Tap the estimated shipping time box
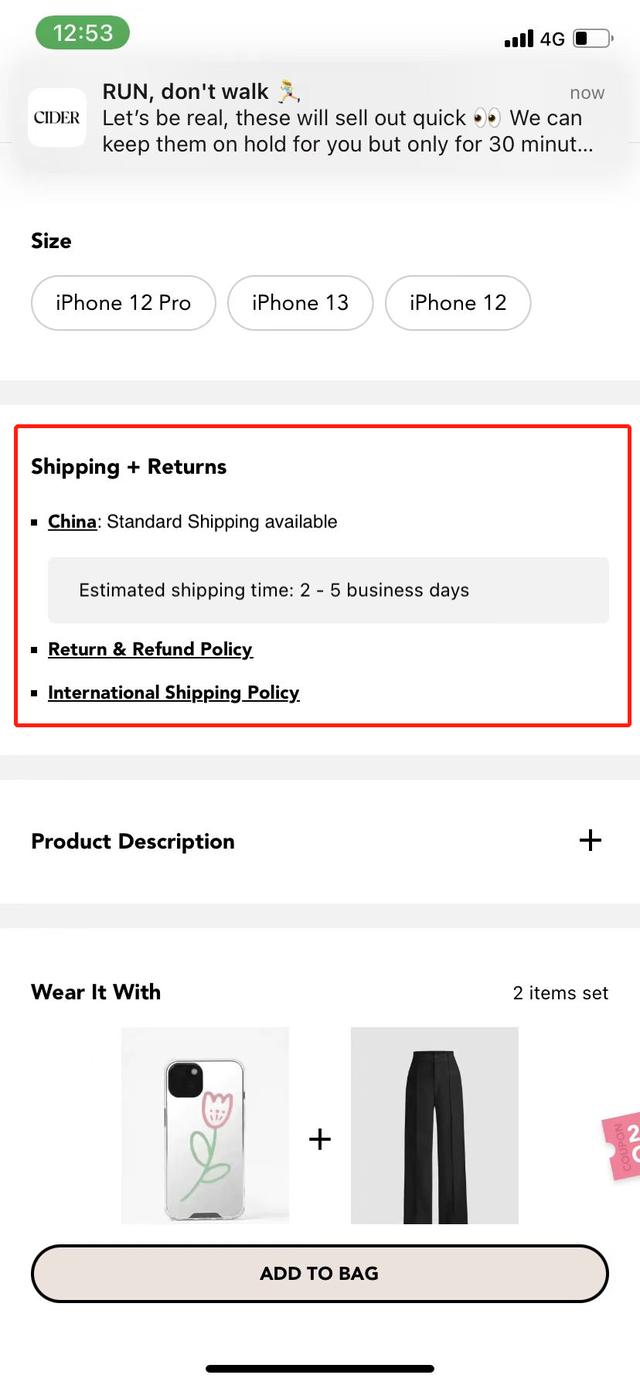The image size is (640, 1385). 328,590
